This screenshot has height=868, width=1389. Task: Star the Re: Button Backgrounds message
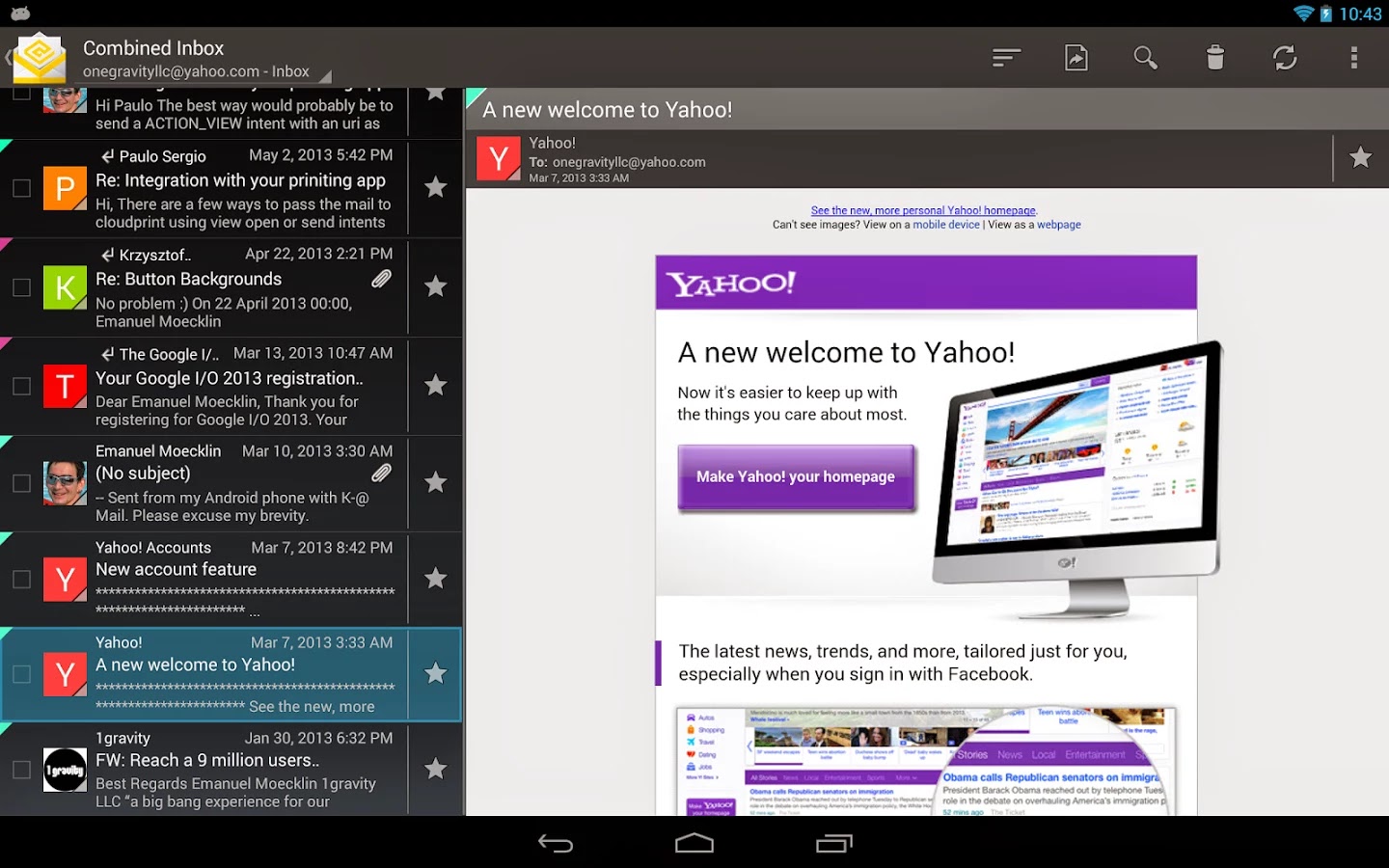click(436, 286)
